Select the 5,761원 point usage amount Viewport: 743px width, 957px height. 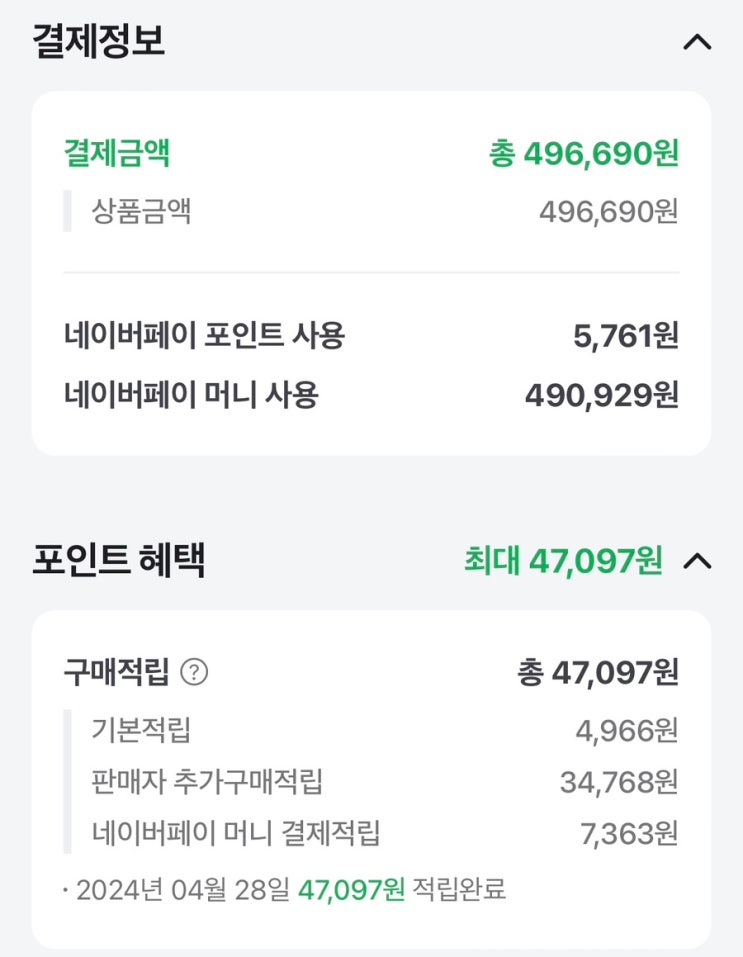[625, 336]
